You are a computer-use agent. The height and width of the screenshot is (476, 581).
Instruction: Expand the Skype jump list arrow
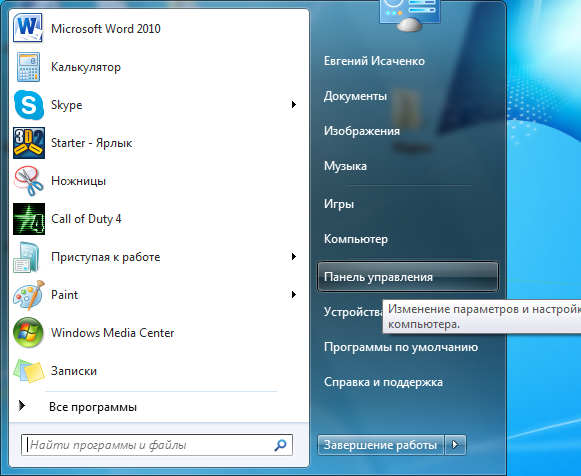[x=294, y=105]
